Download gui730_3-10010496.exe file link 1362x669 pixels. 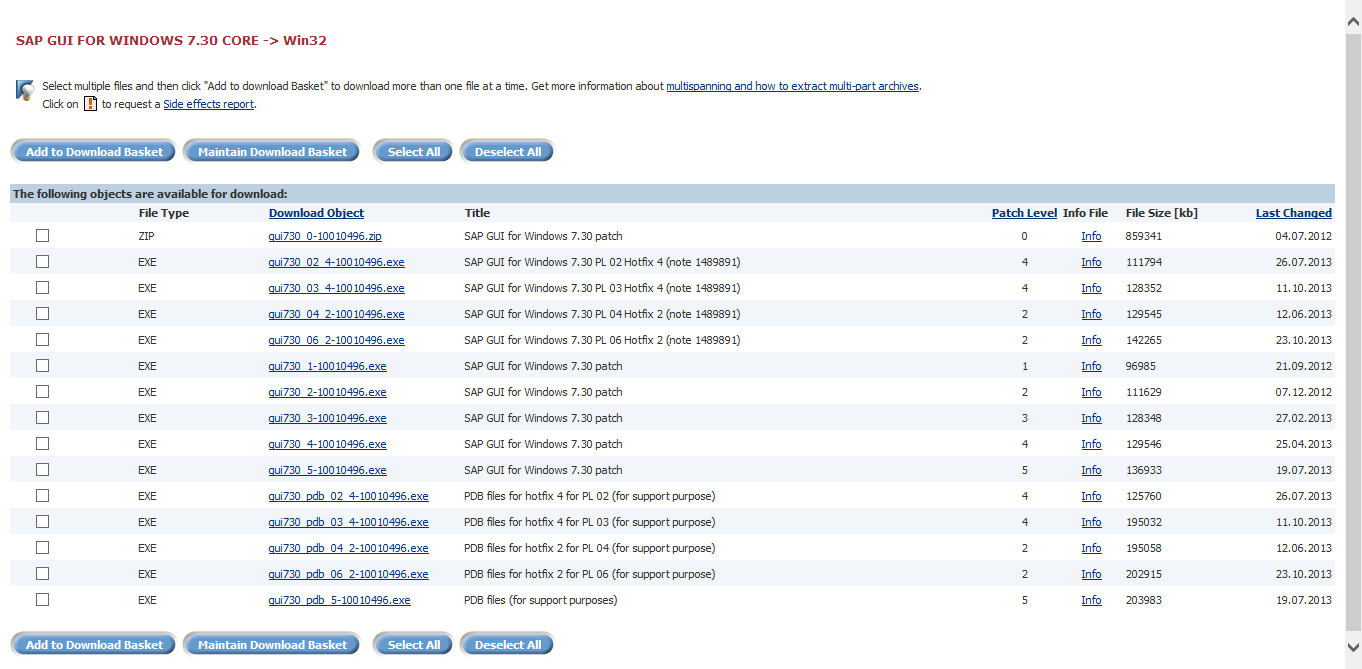click(x=328, y=418)
